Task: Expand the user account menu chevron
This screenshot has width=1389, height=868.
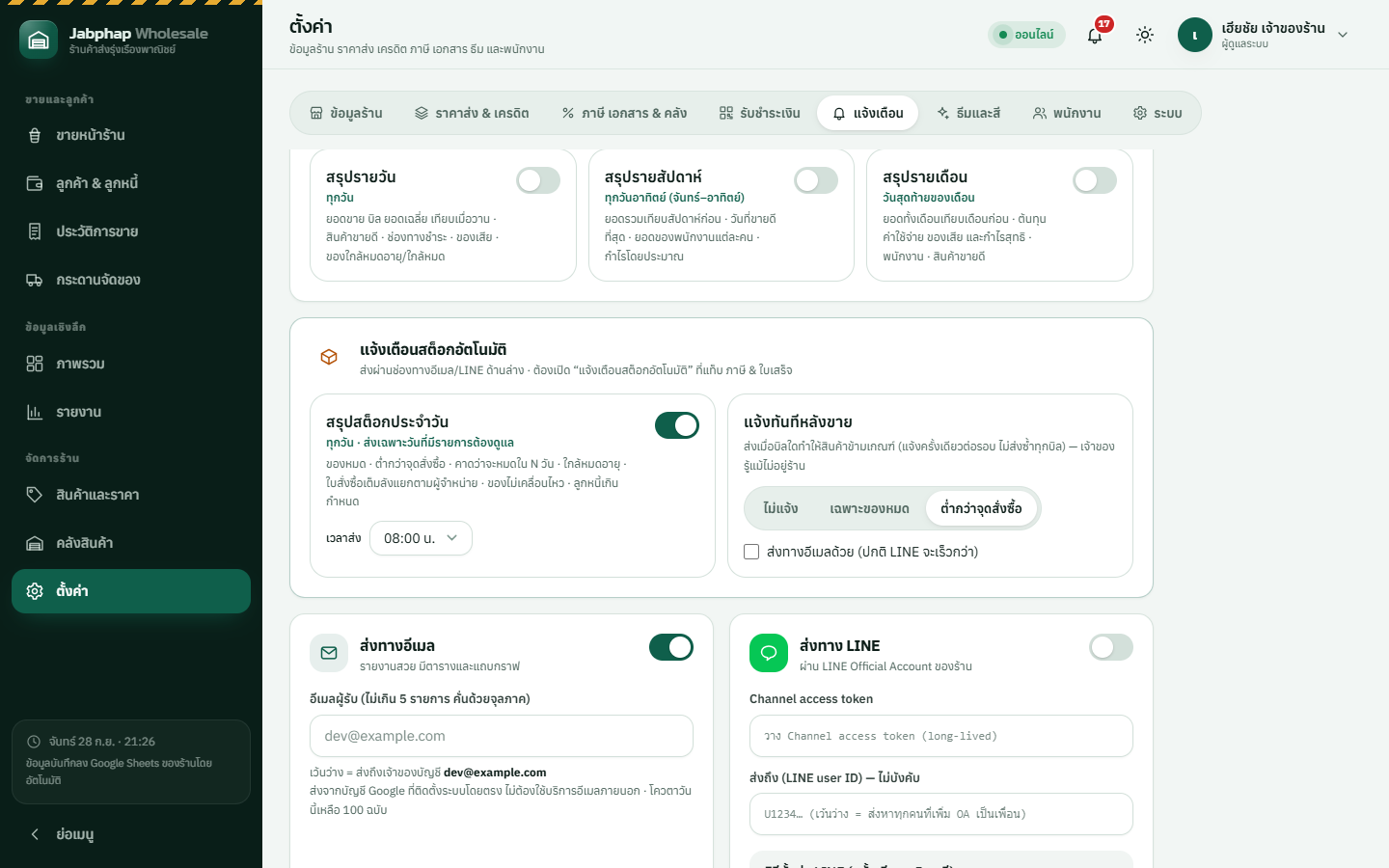Action: click(x=1343, y=35)
